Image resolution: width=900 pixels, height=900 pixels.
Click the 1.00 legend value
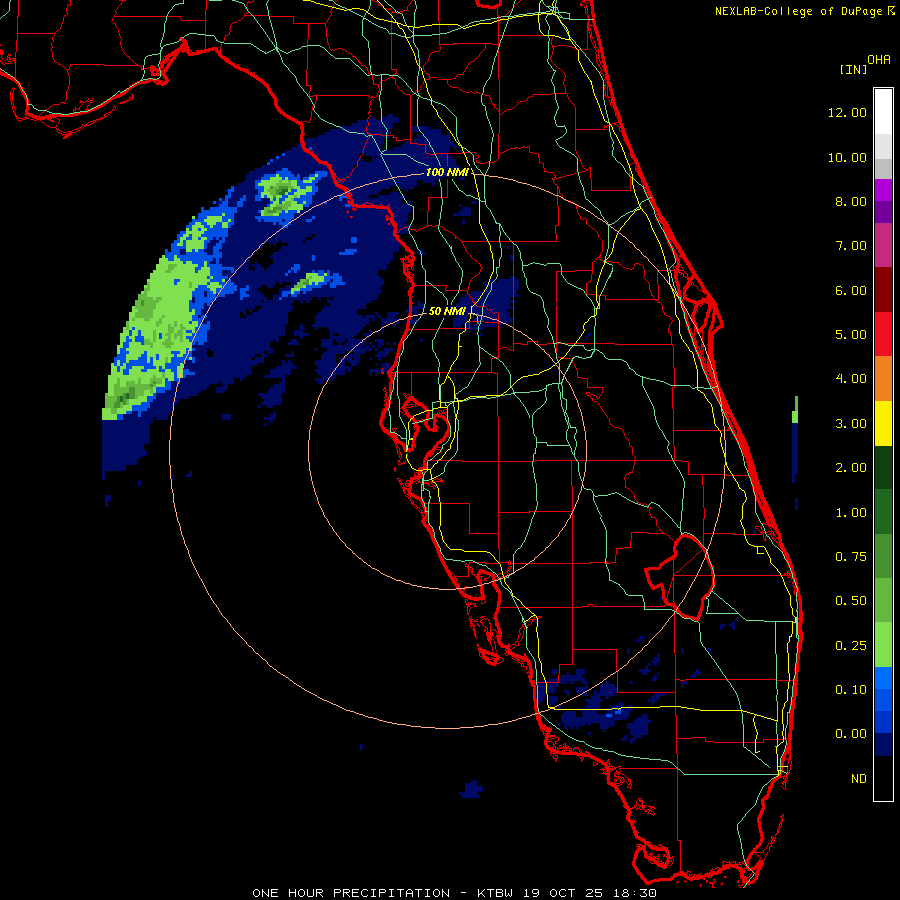851,513
